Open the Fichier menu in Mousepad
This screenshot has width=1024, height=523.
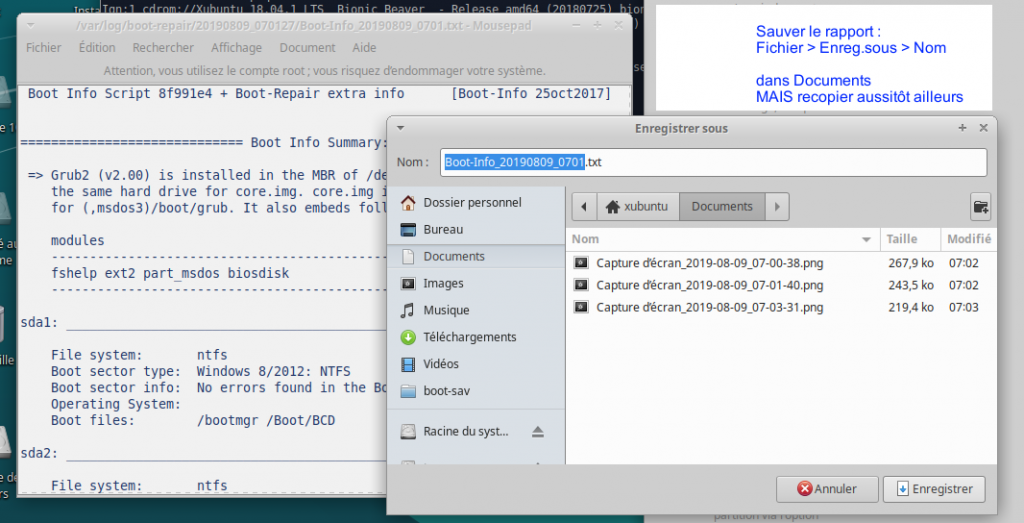[44, 47]
